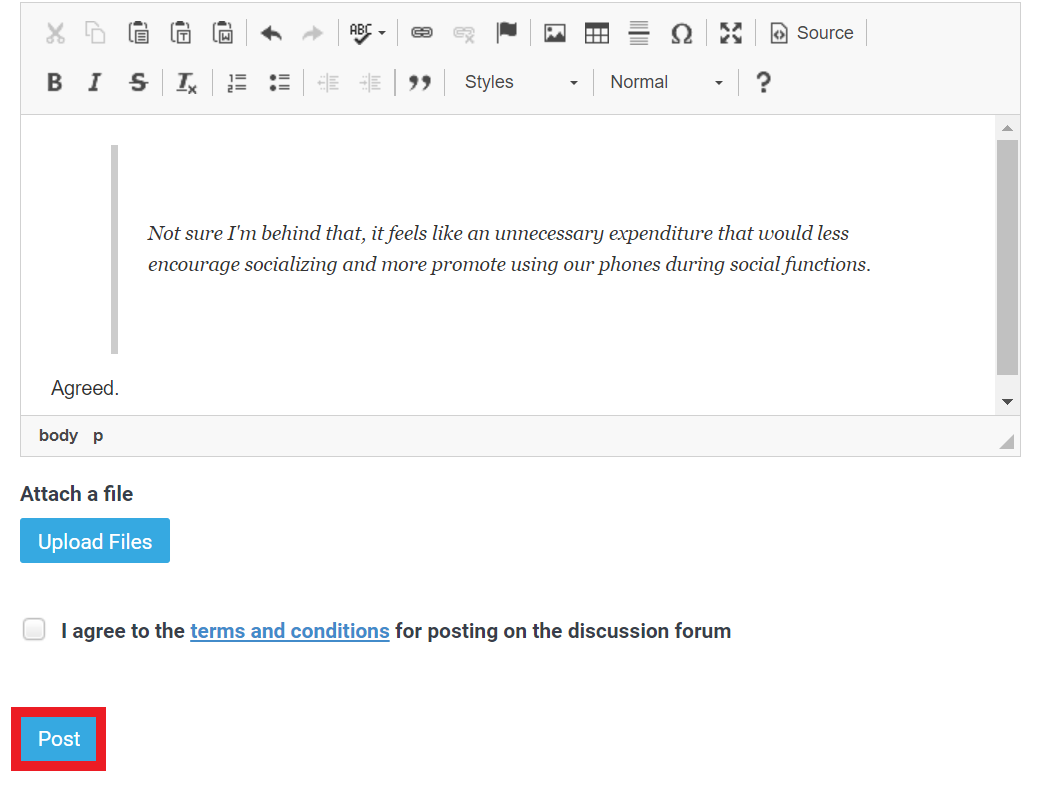This screenshot has height=792, width=1048.
Task: Insert a link with the chain icon
Action: (x=421, y=33)
